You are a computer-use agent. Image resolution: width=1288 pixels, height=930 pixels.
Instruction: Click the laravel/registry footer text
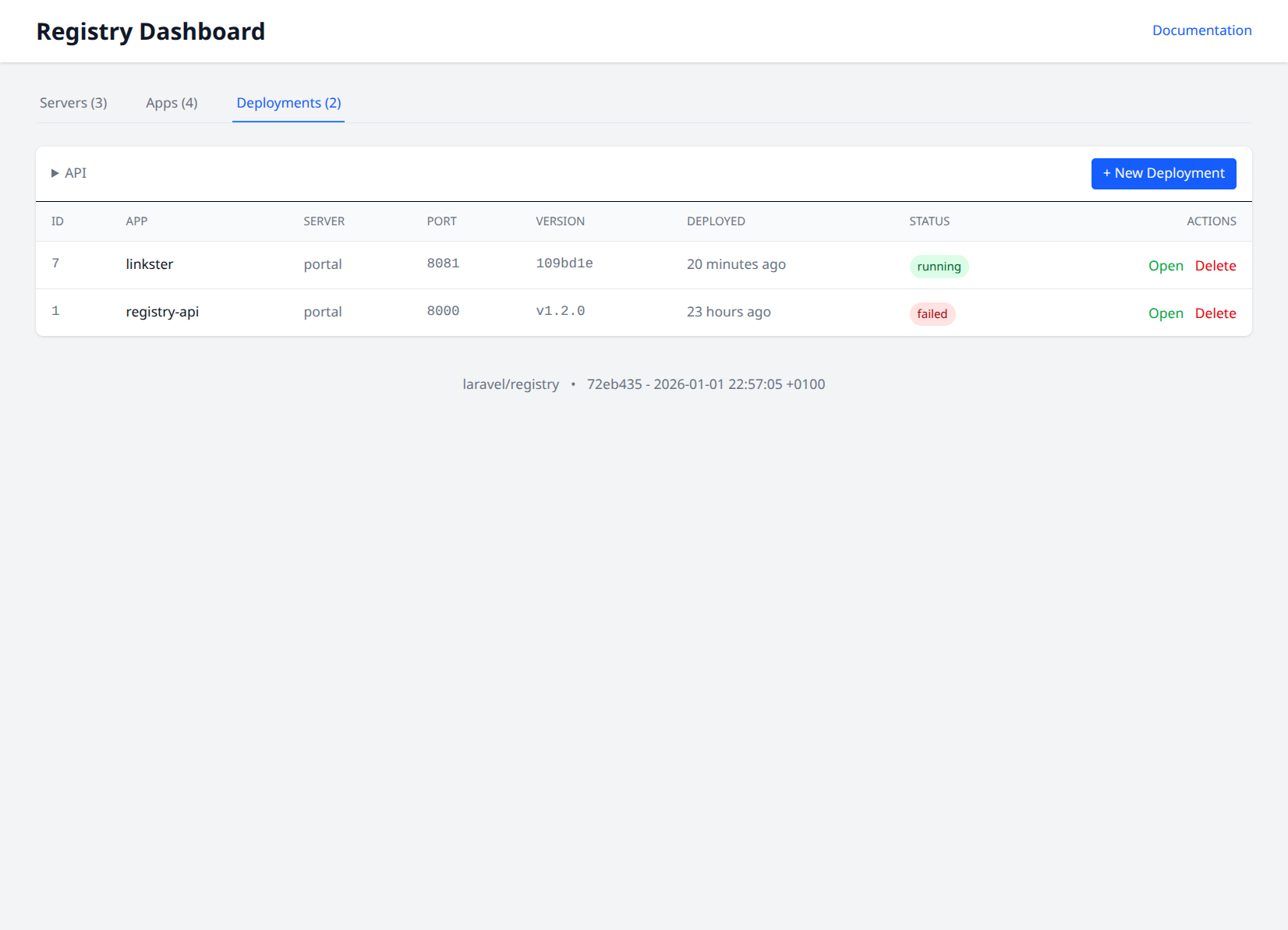tap(511, 384)
